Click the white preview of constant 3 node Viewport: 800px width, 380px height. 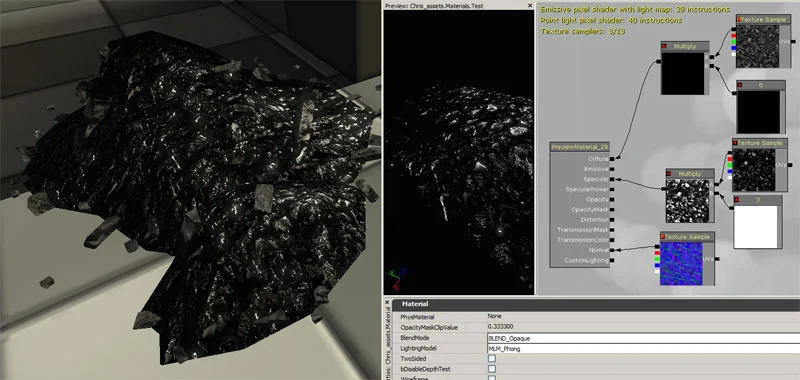[756, 226]
